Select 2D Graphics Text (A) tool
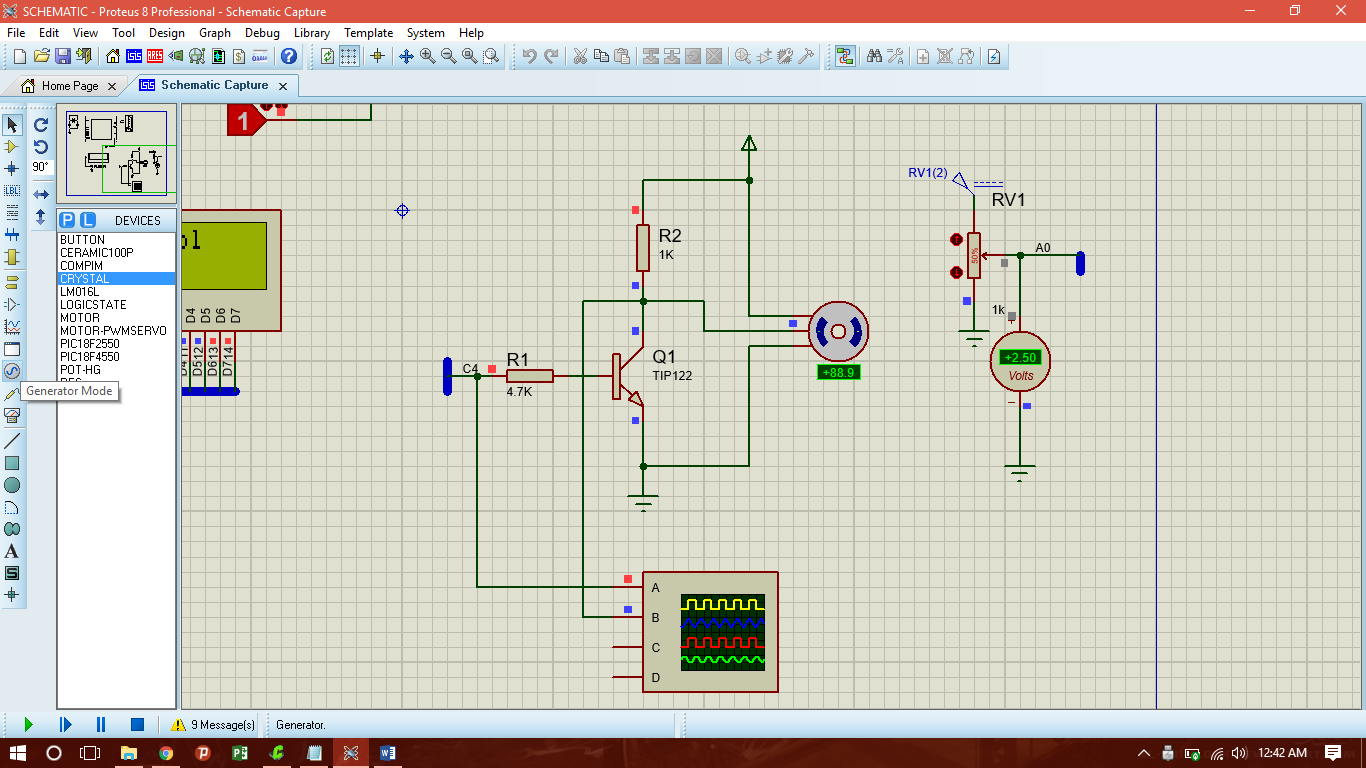The width and height of the screenshot is (1366, 768). coord(12,551)
